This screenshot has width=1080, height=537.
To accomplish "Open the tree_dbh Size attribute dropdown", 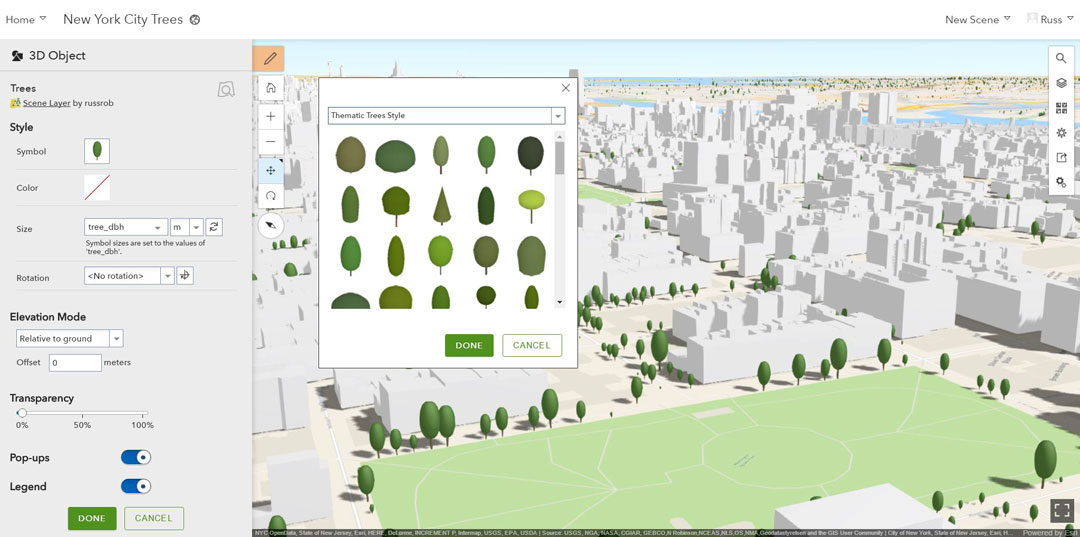I will (x=125, y=227).
